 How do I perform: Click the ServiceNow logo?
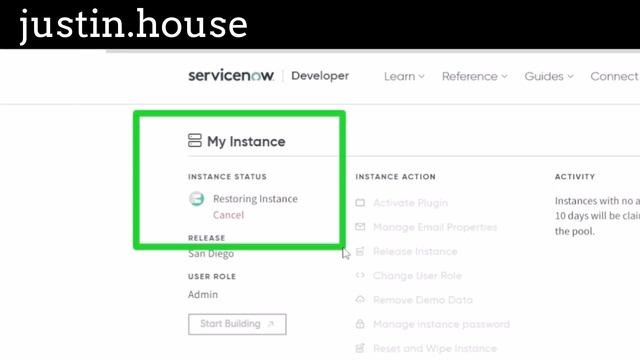click(x=231, y=76)
